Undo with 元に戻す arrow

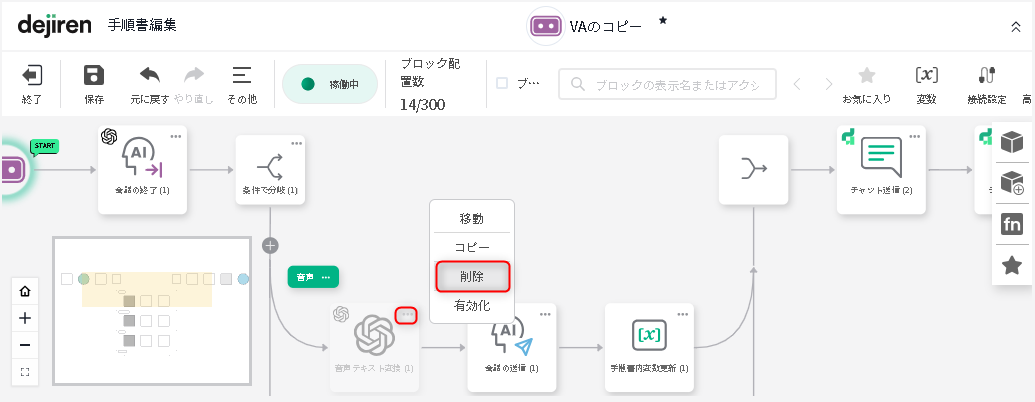tap(149, 76)
